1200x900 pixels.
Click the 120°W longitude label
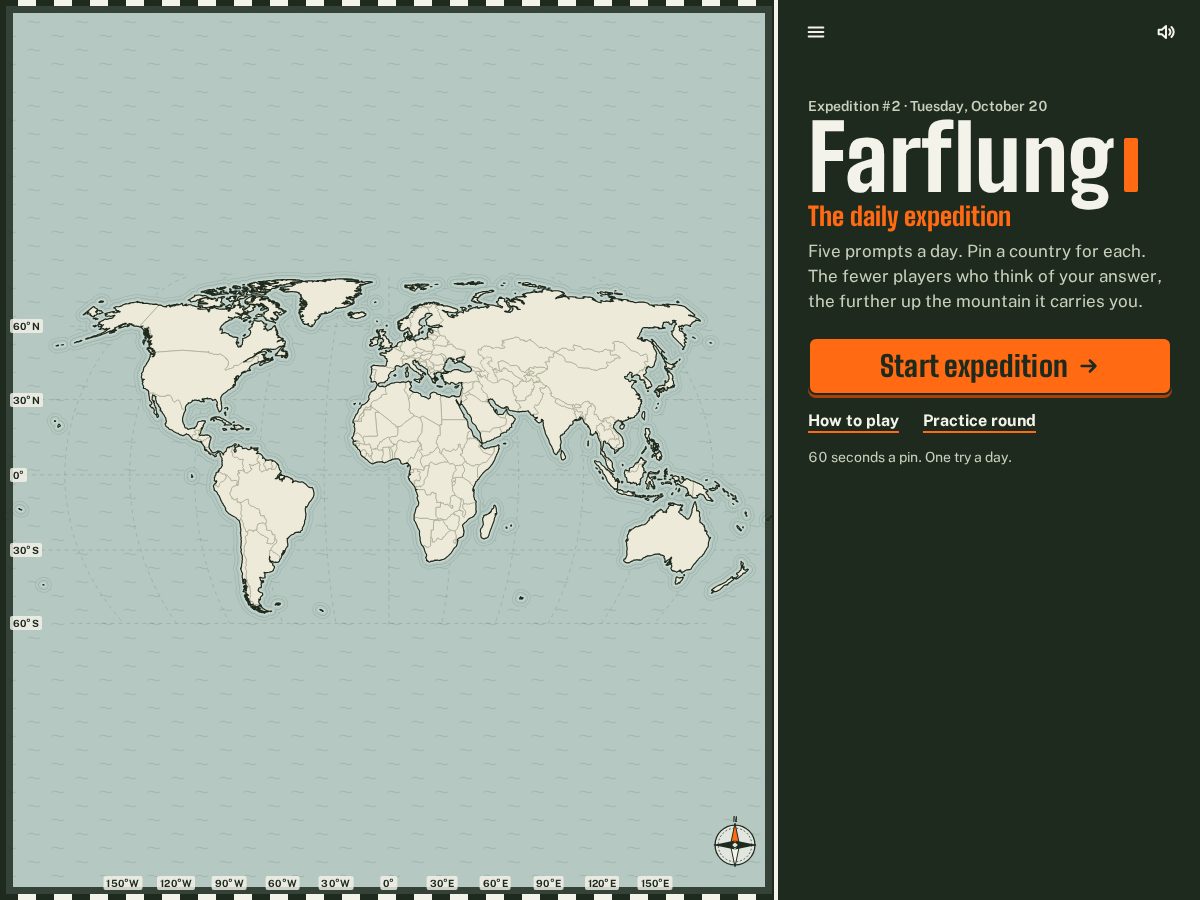(x=176, y=883)
